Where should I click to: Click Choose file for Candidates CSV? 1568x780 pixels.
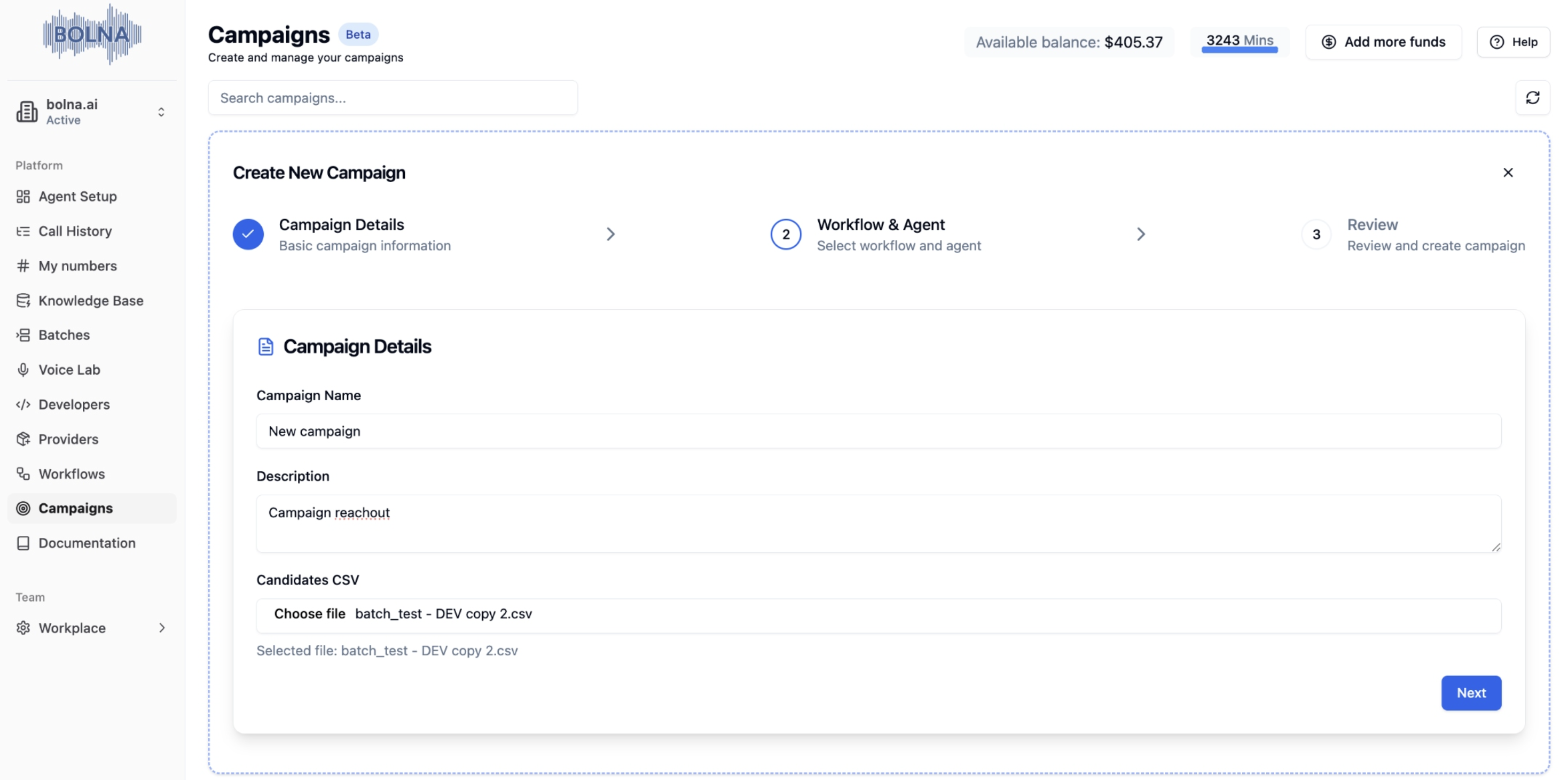tap(309, 614)
